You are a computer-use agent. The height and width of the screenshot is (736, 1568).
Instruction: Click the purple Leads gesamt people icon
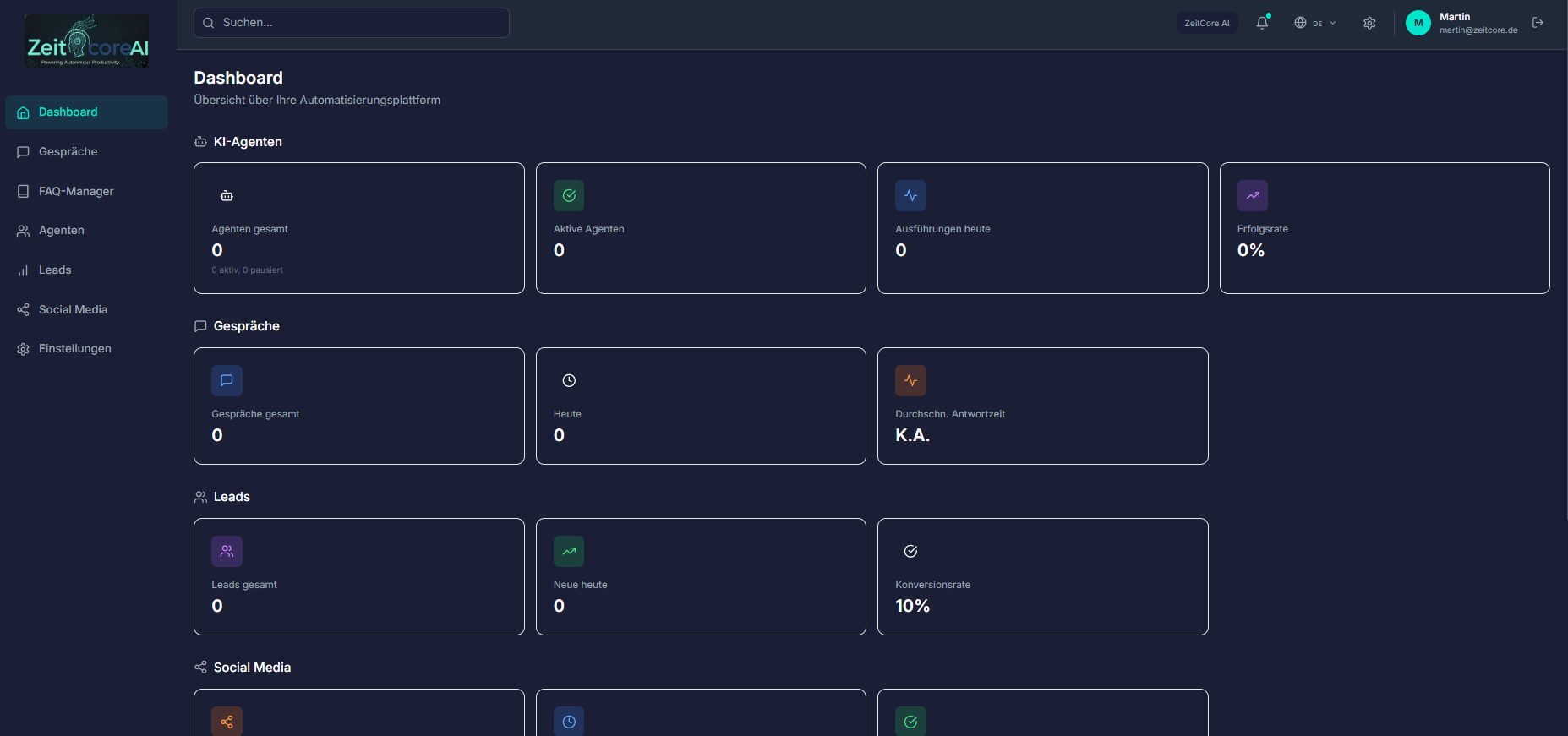pos(227,552)
